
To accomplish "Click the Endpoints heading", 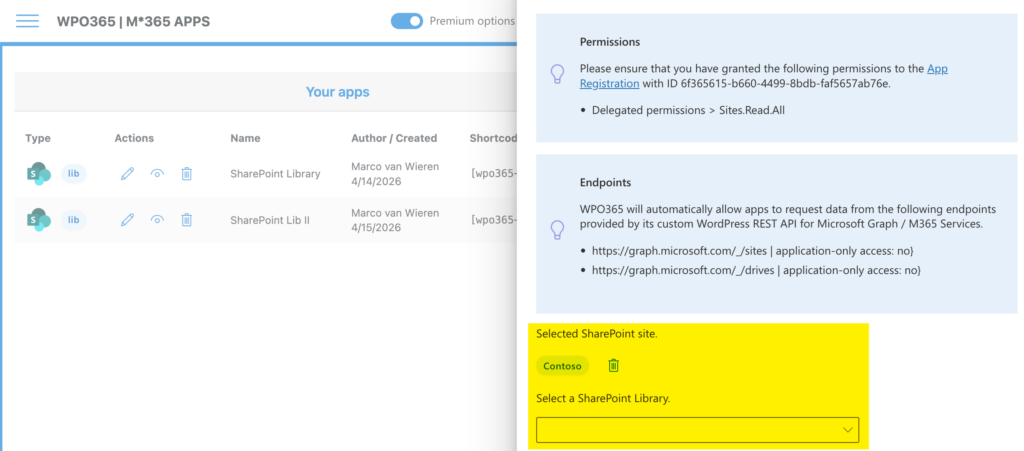I will click(605, 183).
